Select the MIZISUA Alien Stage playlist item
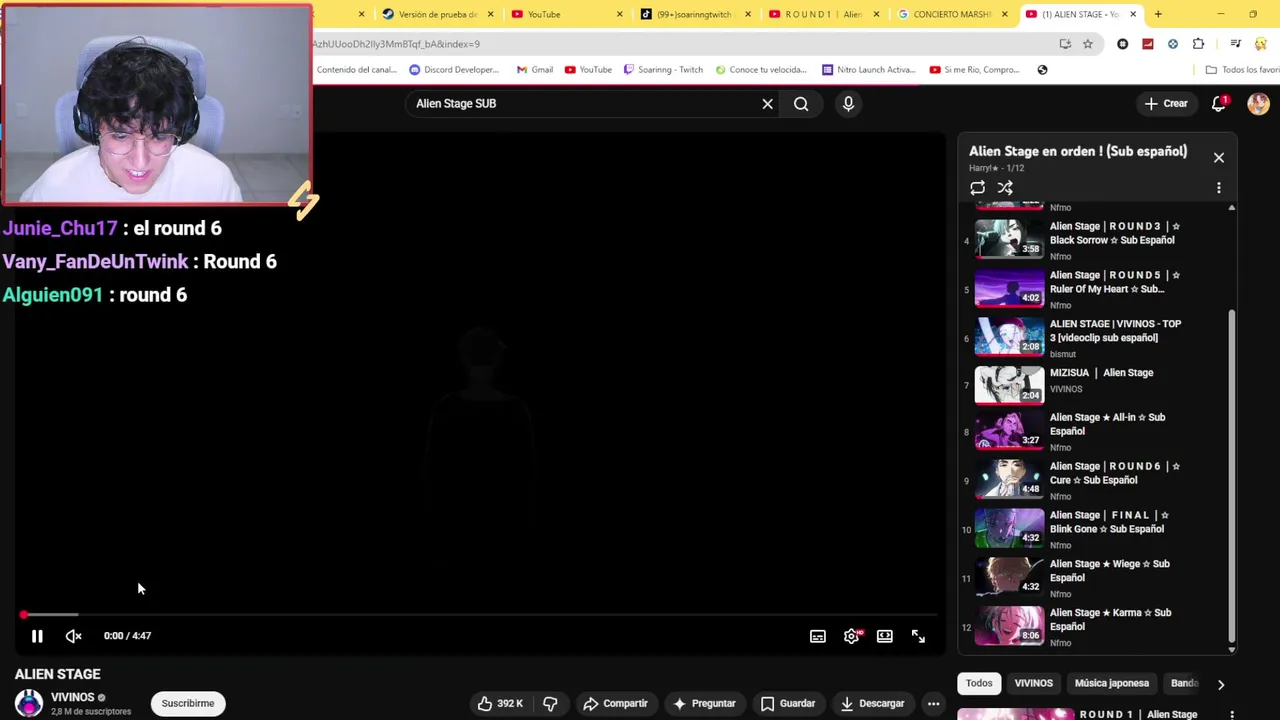The height and width of the screenshot is (720, 1280). [x=1093, y=386]
